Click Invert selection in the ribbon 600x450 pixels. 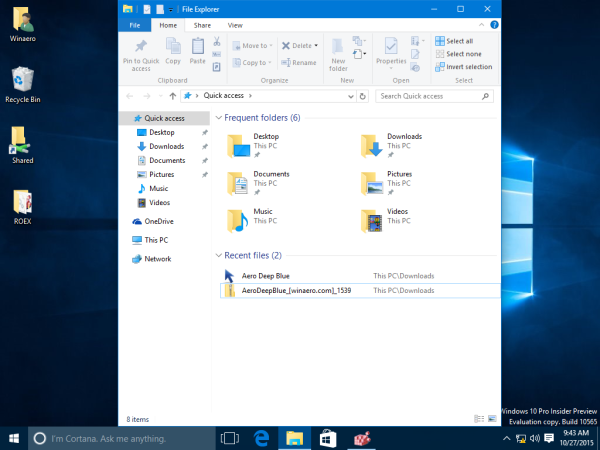point(464,67)
